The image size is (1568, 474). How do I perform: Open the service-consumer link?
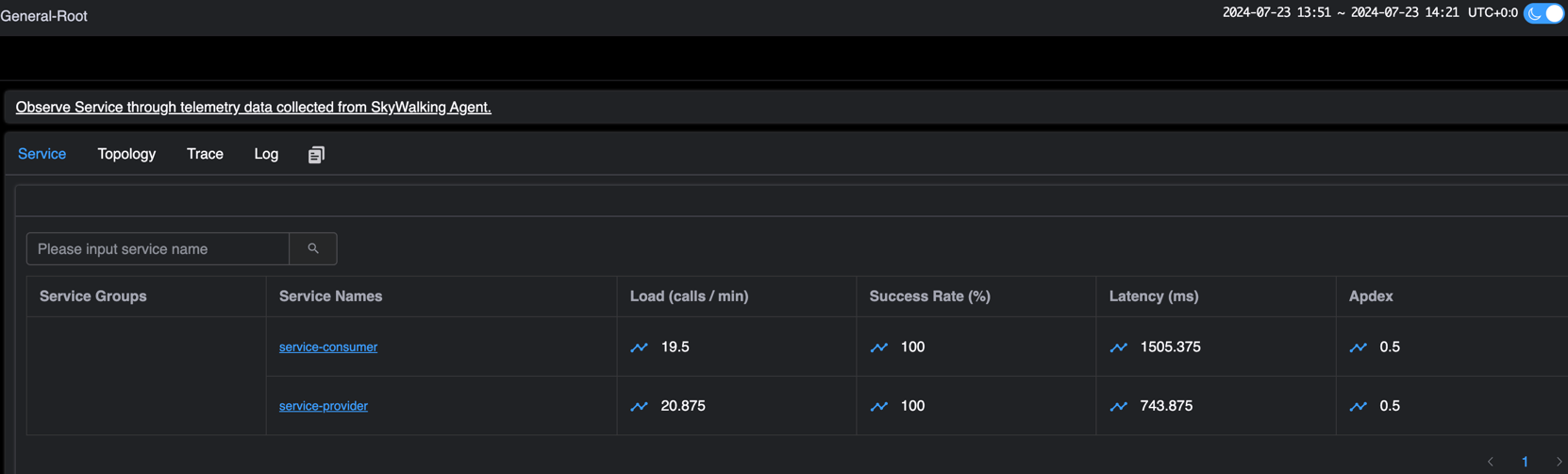tap(327, 347)
